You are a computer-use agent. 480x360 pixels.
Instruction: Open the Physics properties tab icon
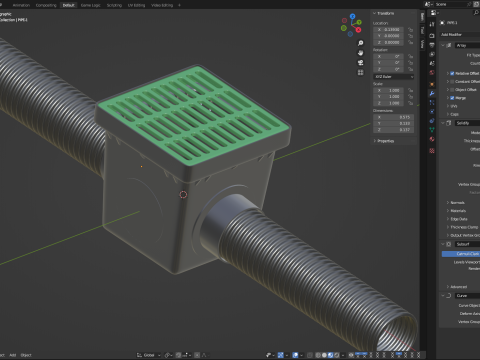(432, 111)
